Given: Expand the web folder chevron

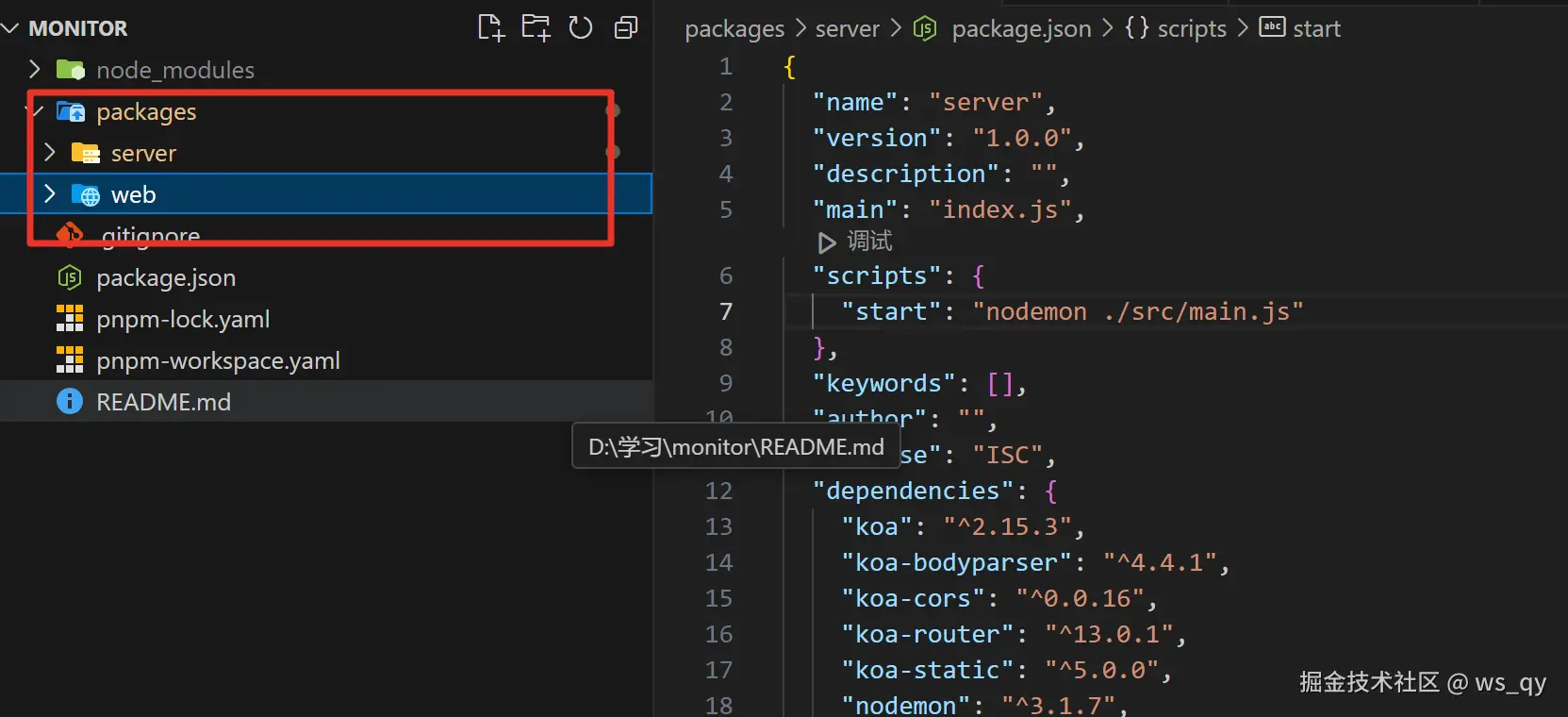Looking at the screenshot, I should [x=50, y=193].
